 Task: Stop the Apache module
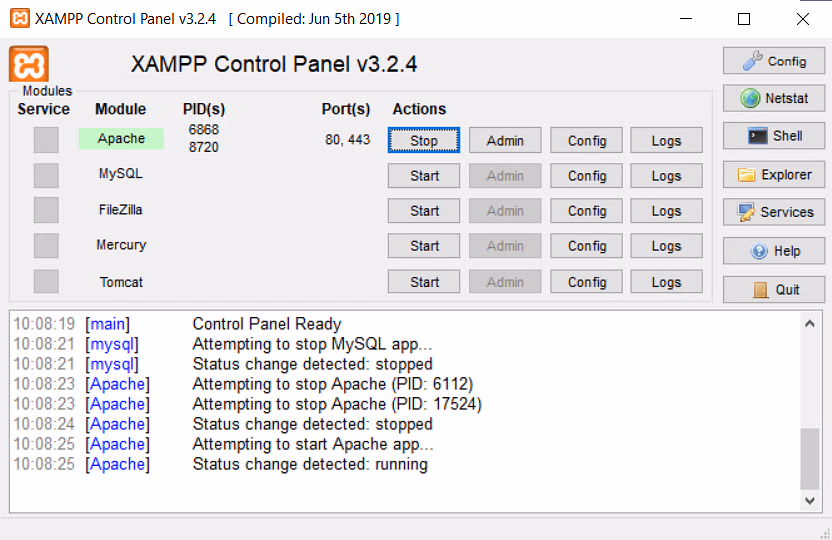pyautogui.click(x=424, y=141)
